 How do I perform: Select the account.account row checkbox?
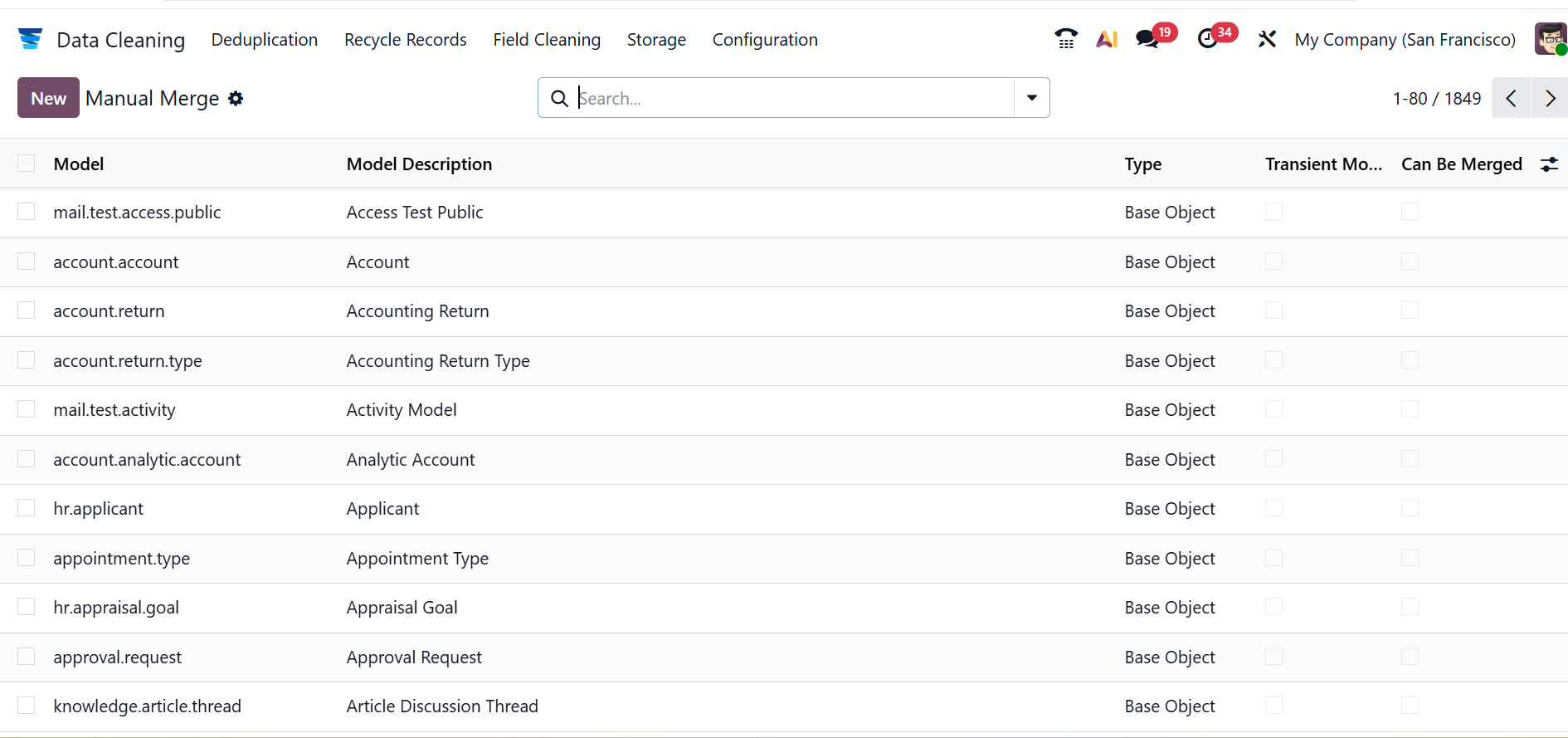[x=27, y=261]
